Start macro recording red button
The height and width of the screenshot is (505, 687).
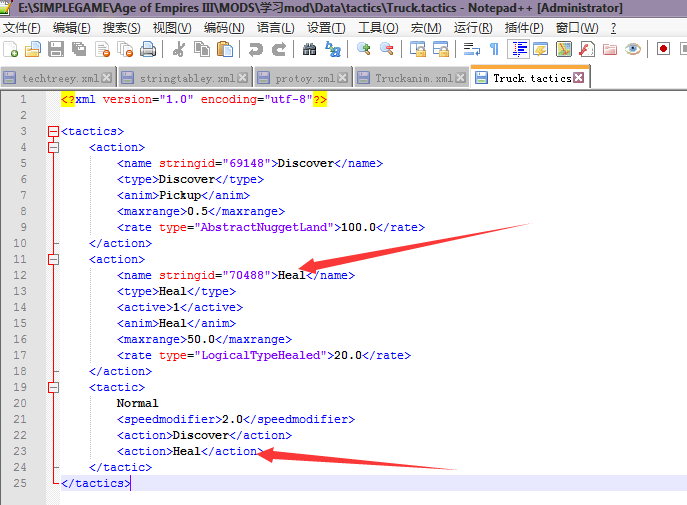663,49
